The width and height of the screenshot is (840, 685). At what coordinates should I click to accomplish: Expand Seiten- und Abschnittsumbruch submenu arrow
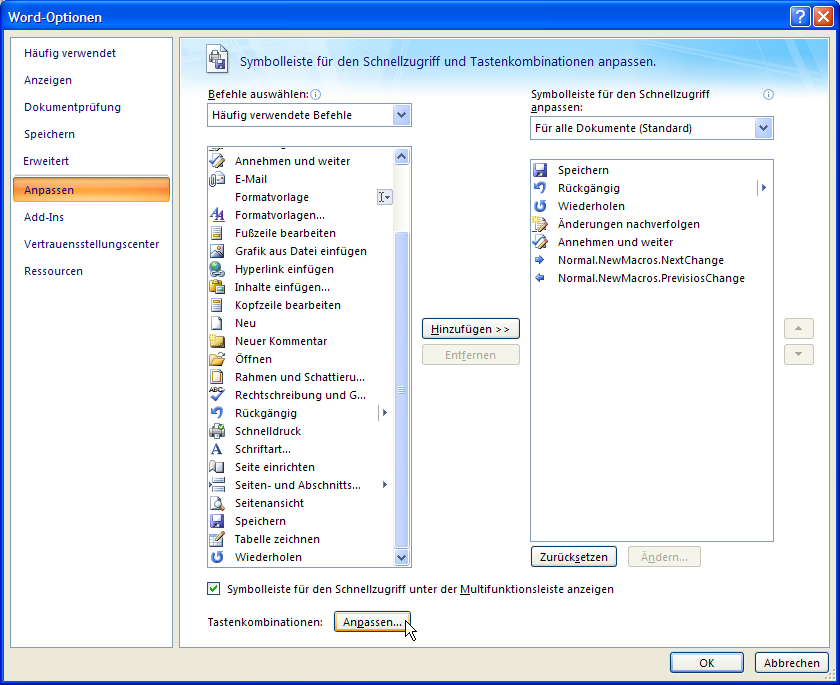[x=385, y=485]
